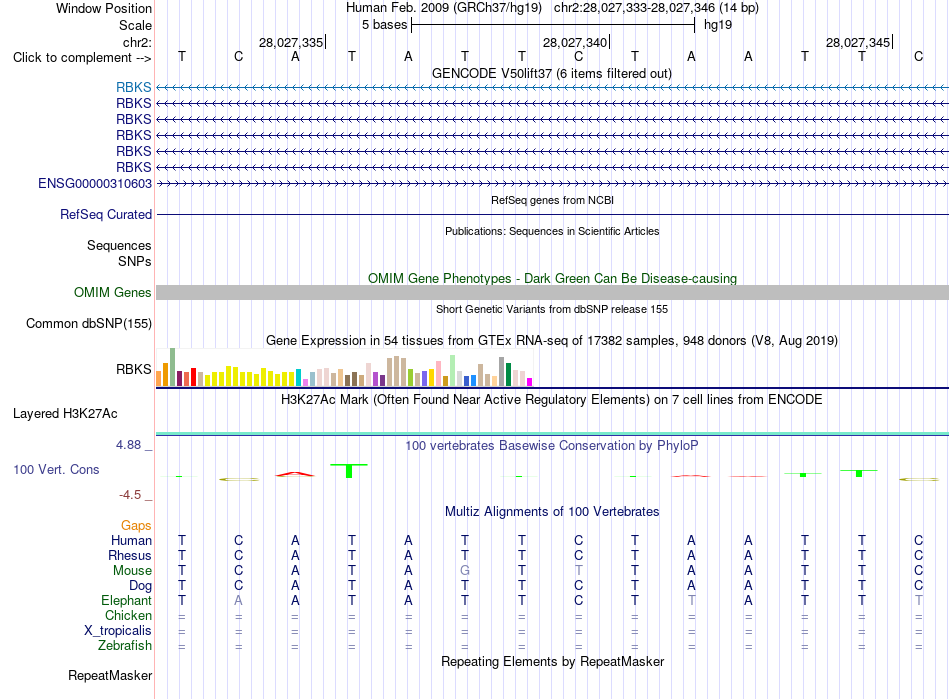The height and width of the screenshot is (699, 950).
Task: Click the H3K27Ac Mark ENCODE track title
Action: pyautogui.click(x=552, y=400)
